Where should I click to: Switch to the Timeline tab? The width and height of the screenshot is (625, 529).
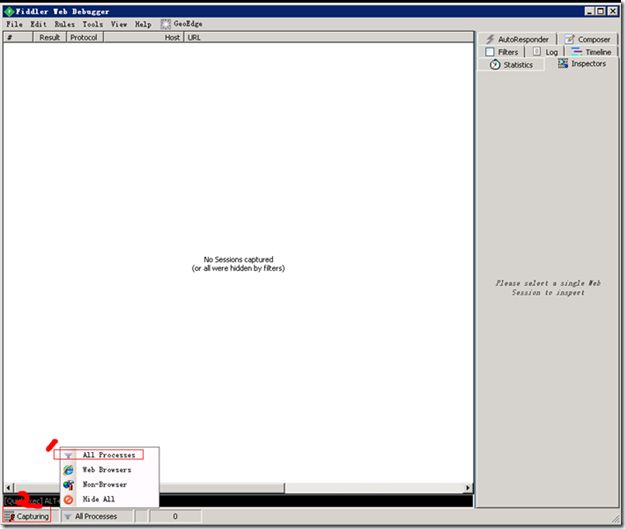(x=592, y=52)
